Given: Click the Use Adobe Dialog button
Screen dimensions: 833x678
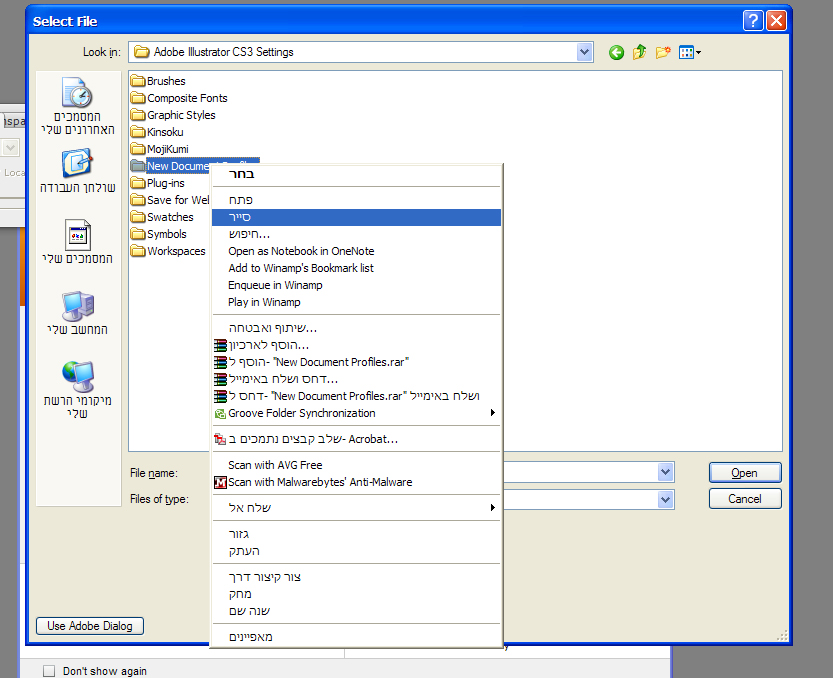Looking at the screenshot, I should tap(90, 626).
